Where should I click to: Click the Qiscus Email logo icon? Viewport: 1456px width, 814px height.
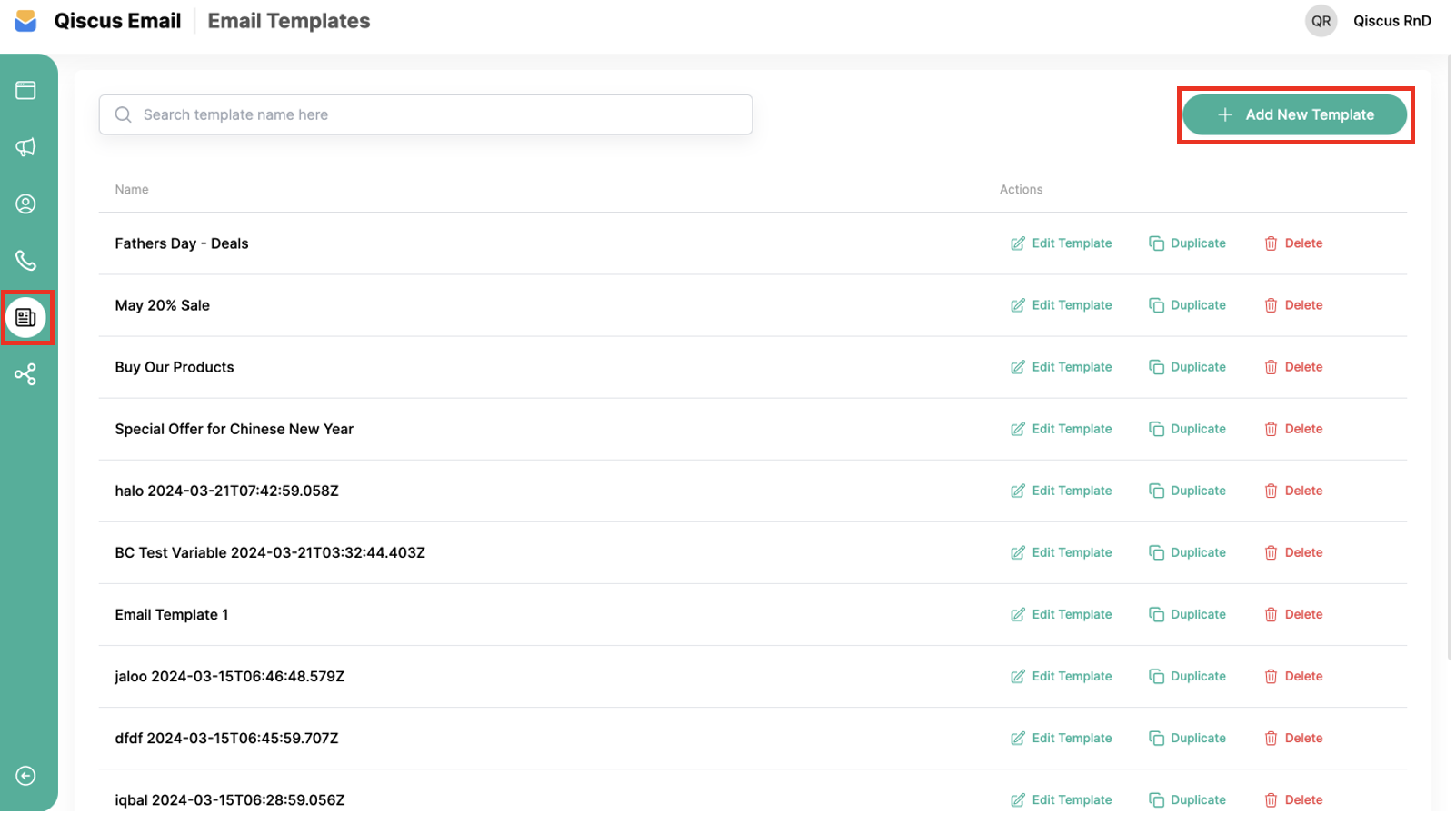(x=25, y=21)
